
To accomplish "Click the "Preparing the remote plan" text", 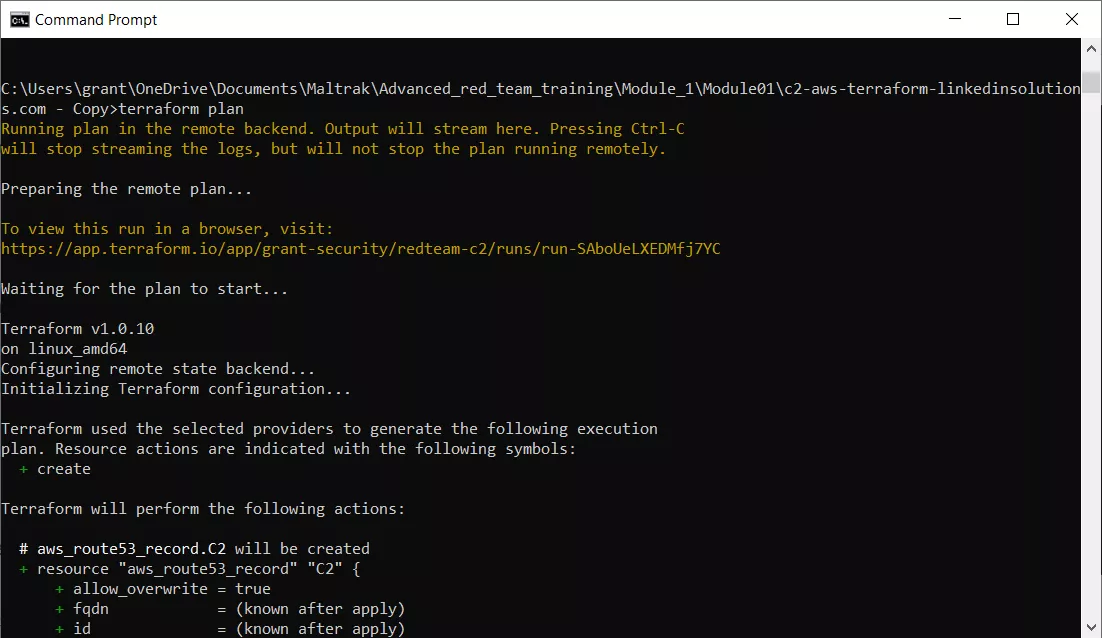I will point(125,188).
